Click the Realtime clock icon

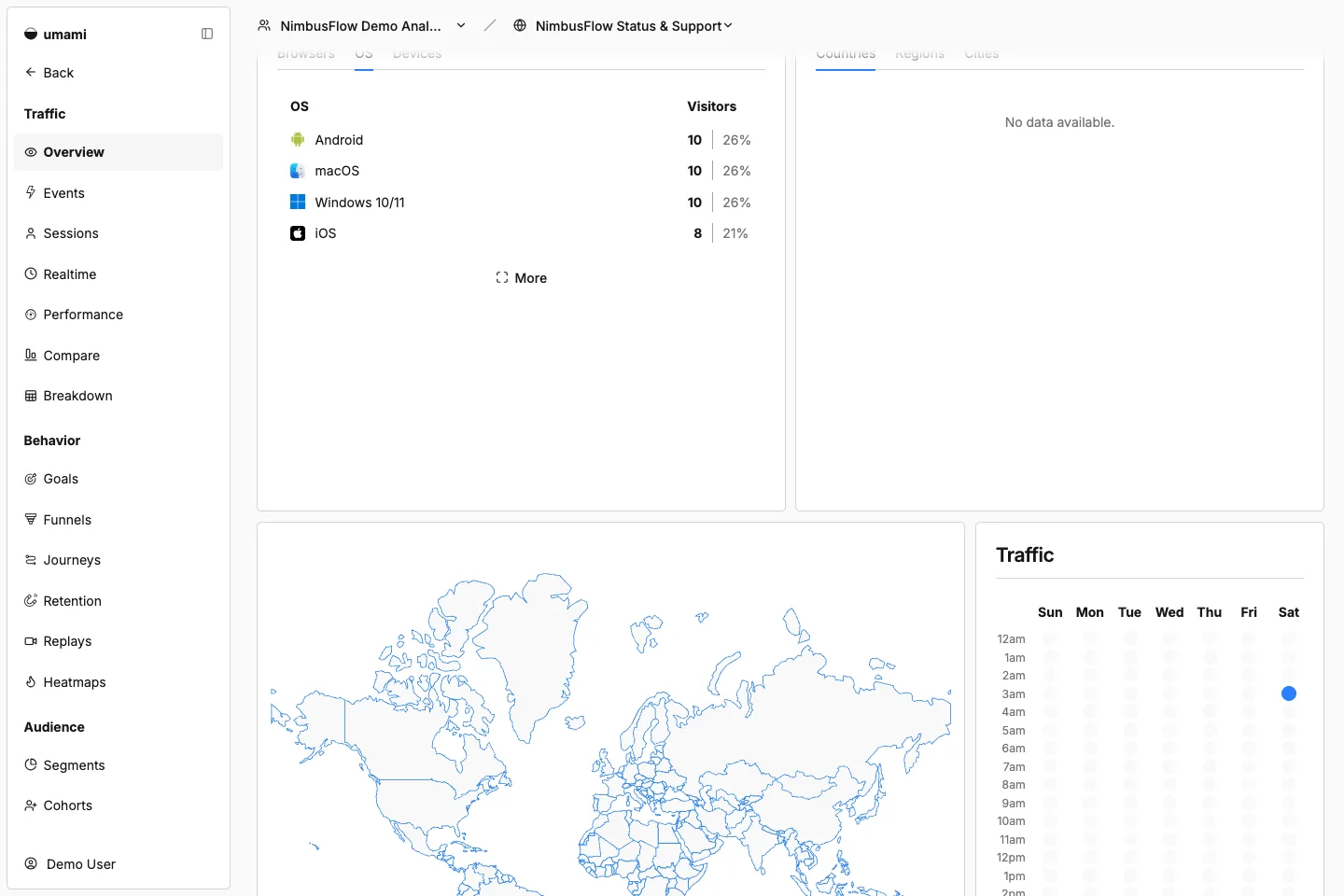pos(31,273)
